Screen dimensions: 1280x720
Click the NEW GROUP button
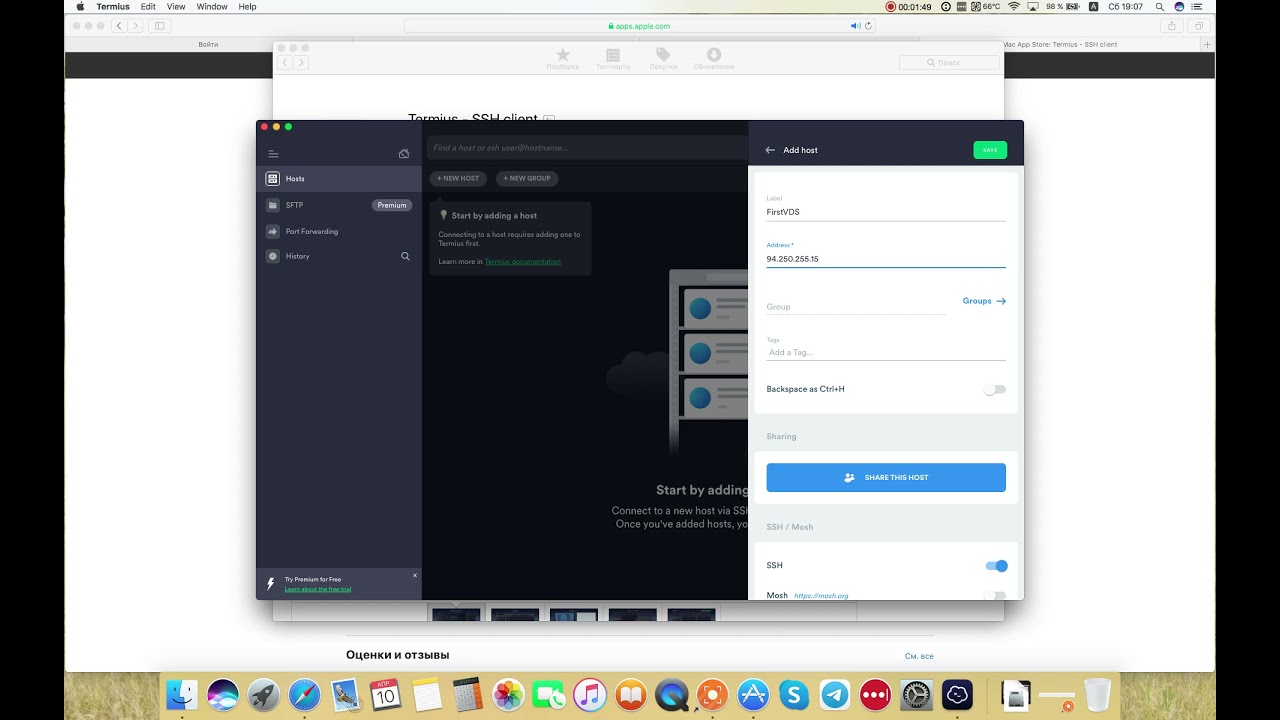527,178
